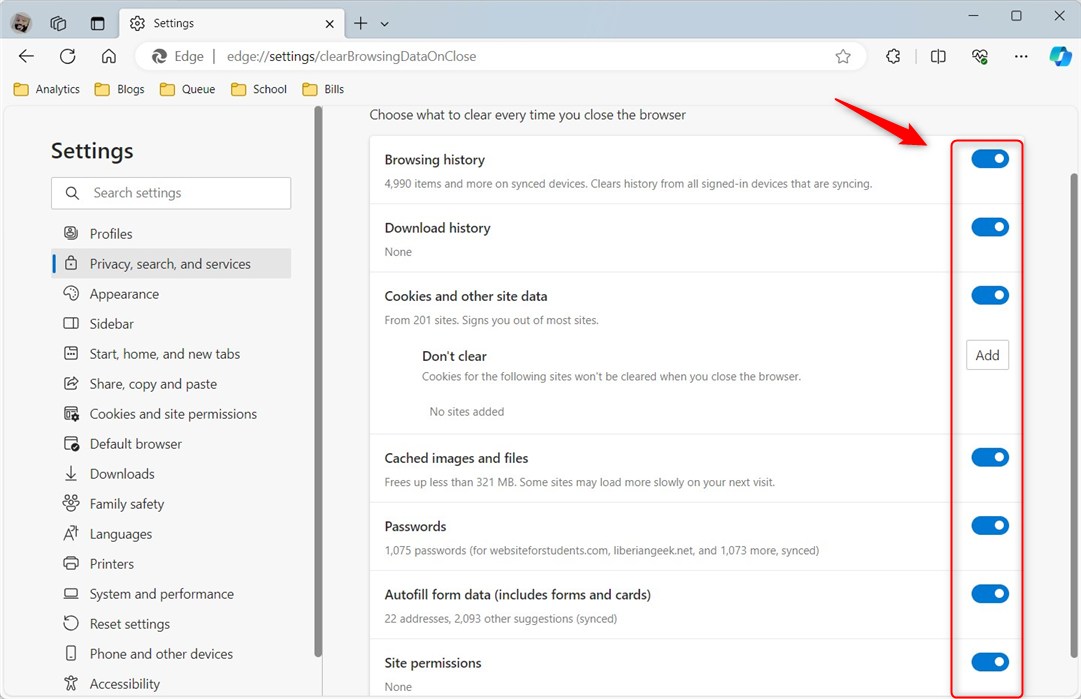Screen dimensions: 1081x699
Task: Open the Settings and more ellipsis menu
Action: [x=1021, y=57]
